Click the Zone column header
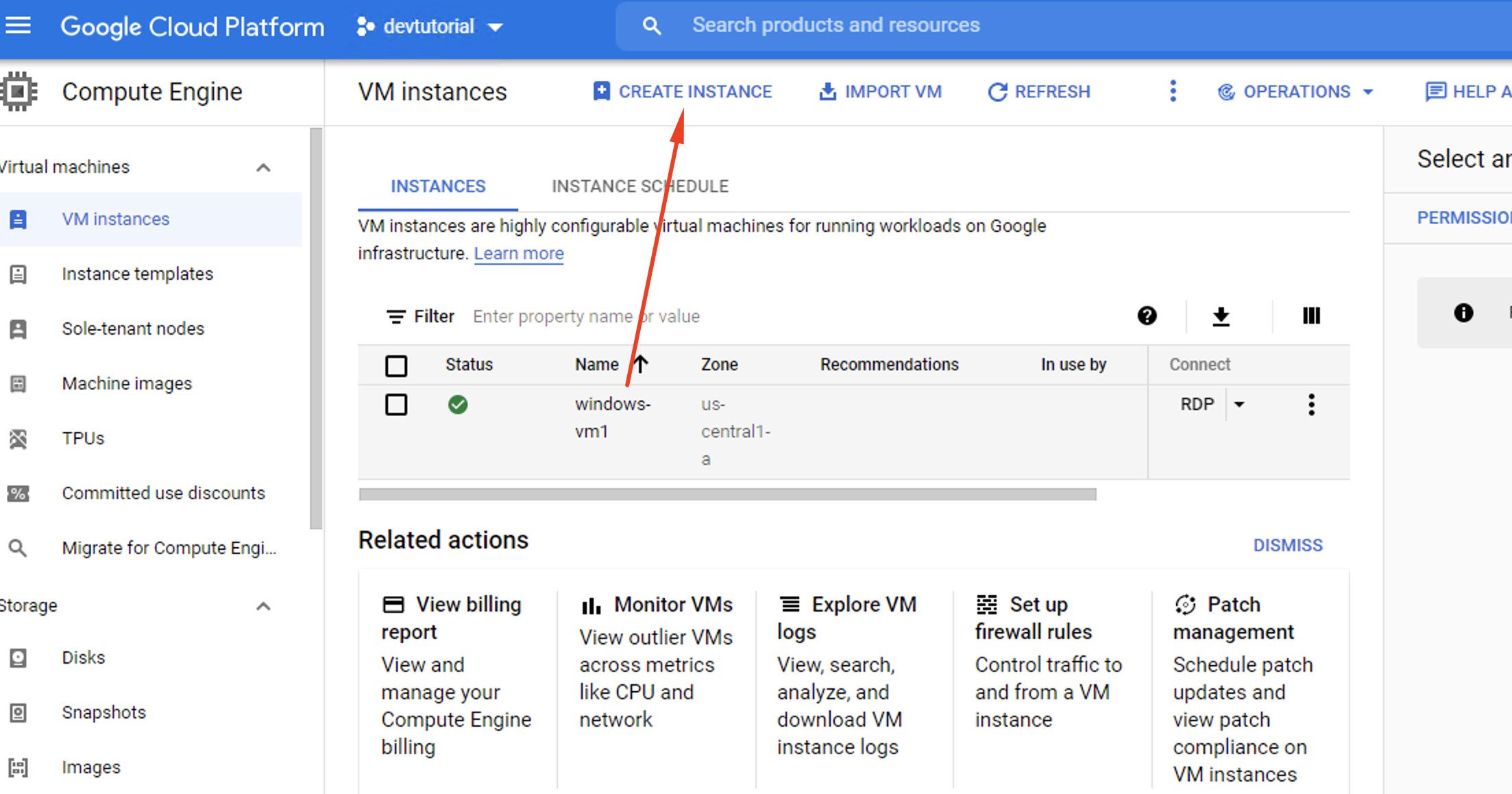1512x794 pixels. tap(719, 365)
